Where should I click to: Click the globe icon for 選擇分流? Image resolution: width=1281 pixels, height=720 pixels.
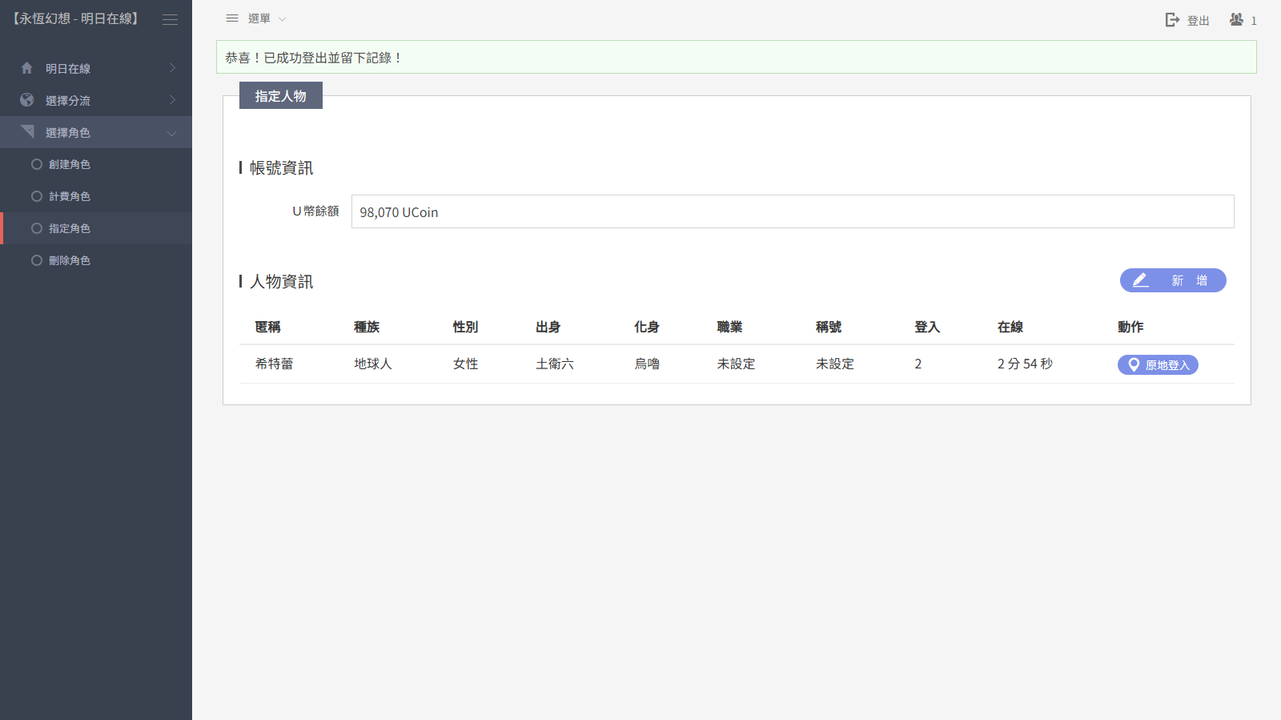coord(27,100)
